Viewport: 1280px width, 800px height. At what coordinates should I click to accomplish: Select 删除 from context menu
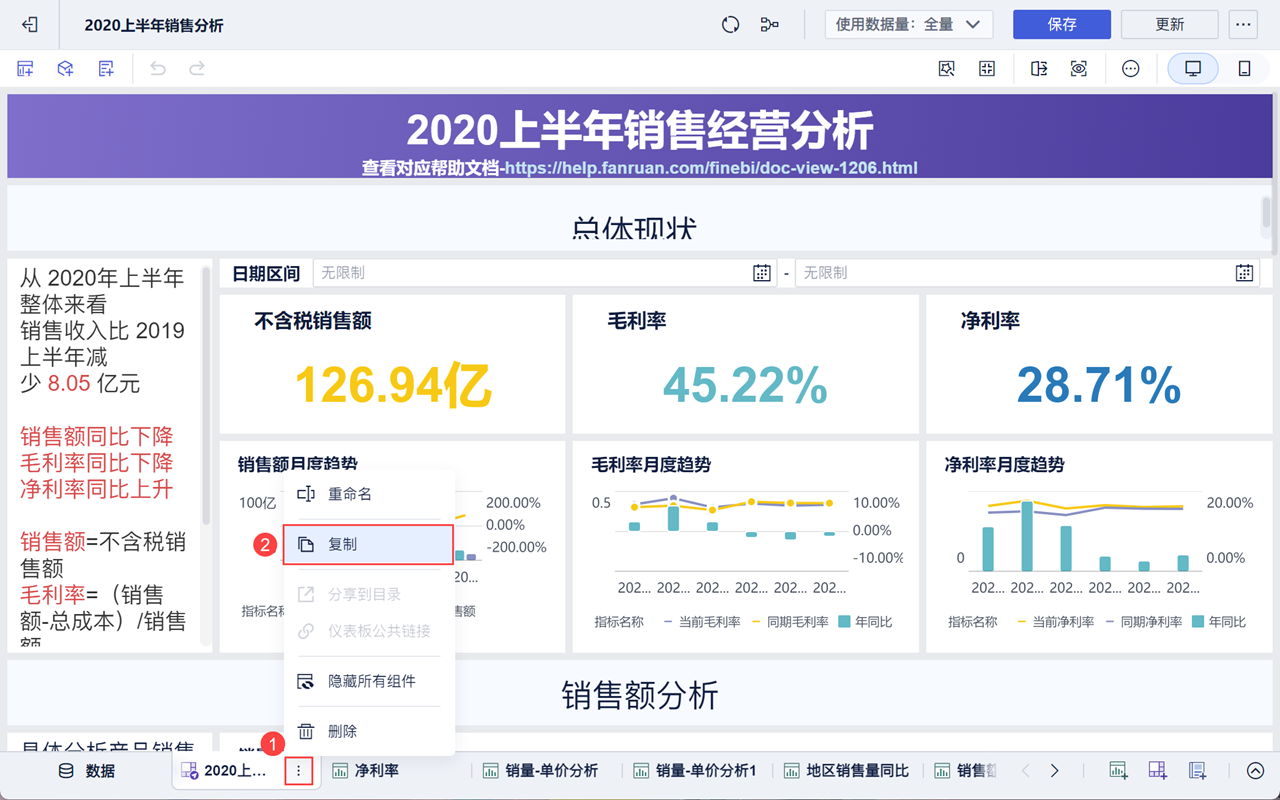pos(369,732)
